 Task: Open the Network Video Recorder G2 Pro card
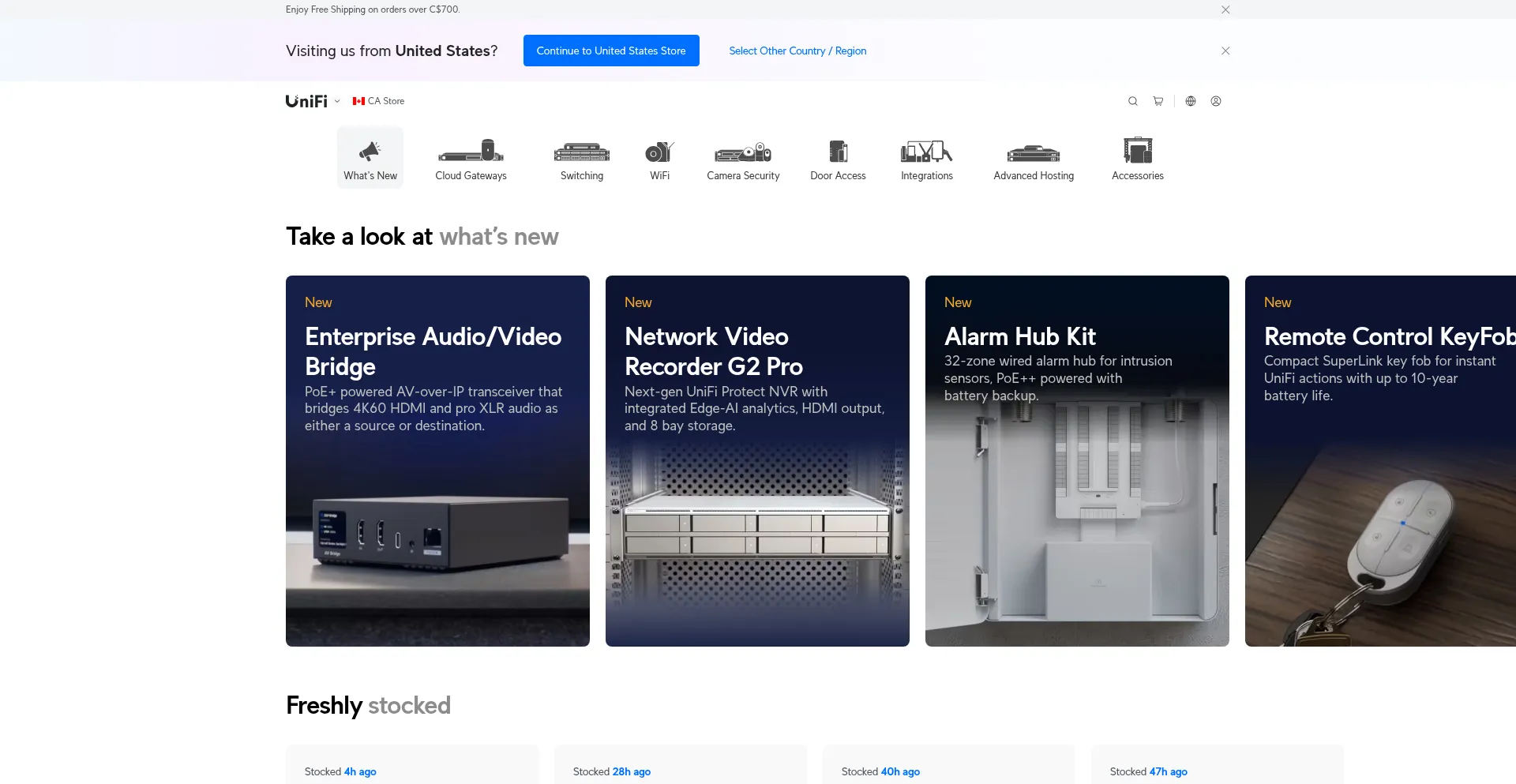[x=757, y=461]
